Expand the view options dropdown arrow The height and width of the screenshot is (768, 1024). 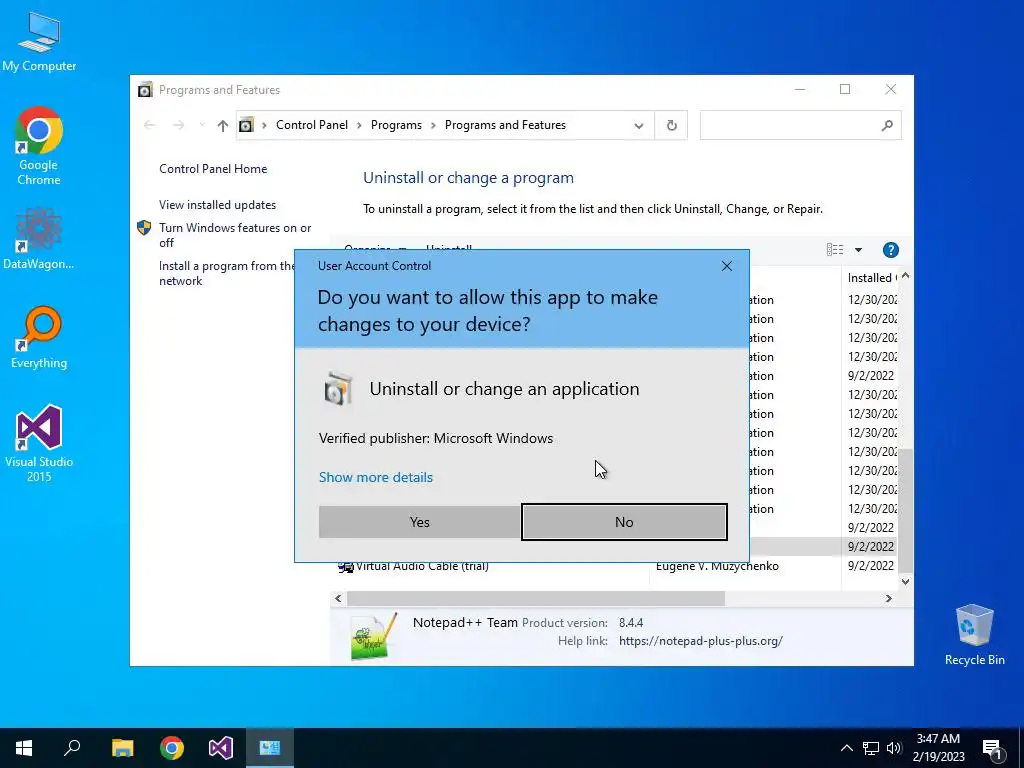(858, 249)
